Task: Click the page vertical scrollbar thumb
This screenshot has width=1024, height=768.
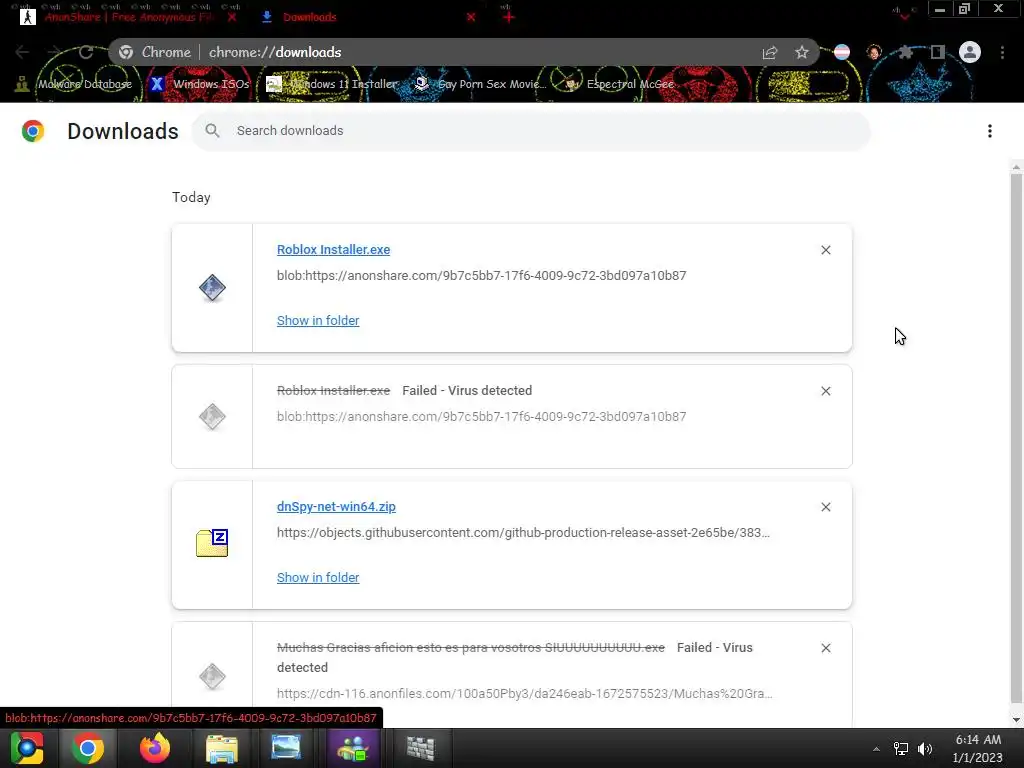Action: tap(1016, 438)
